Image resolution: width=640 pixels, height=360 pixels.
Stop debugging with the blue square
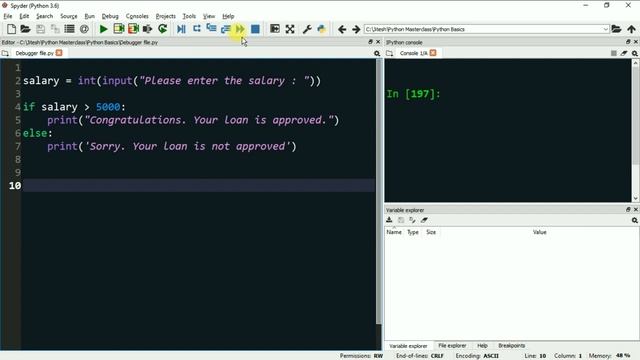click(255, 29)
